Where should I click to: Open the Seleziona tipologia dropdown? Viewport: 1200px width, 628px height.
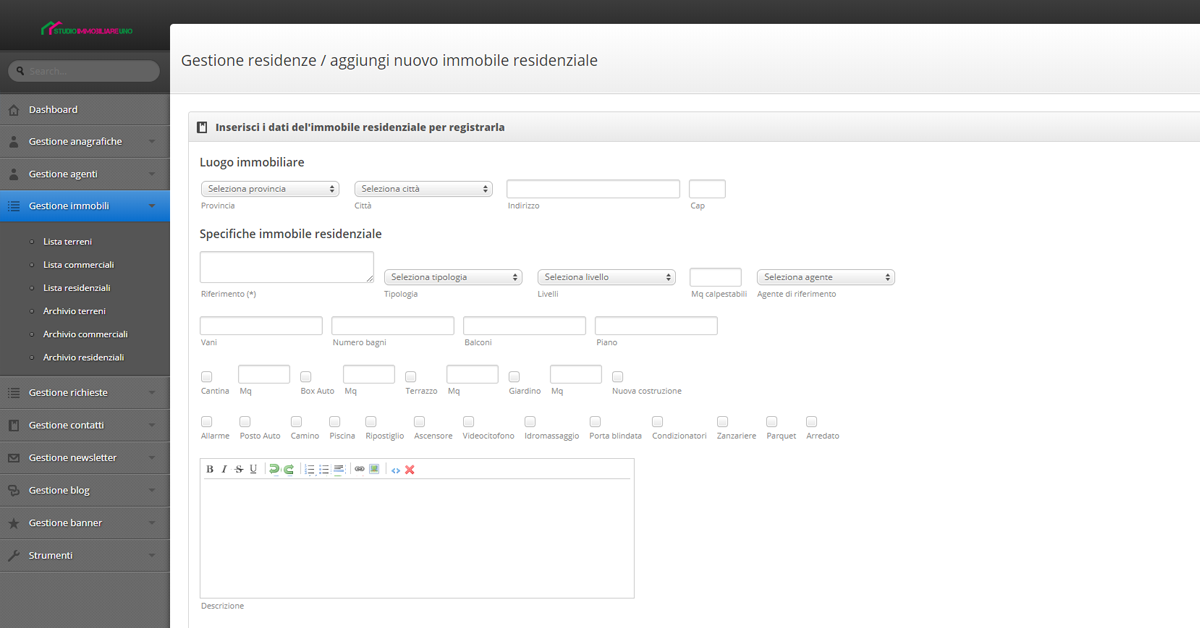point(453,277)
